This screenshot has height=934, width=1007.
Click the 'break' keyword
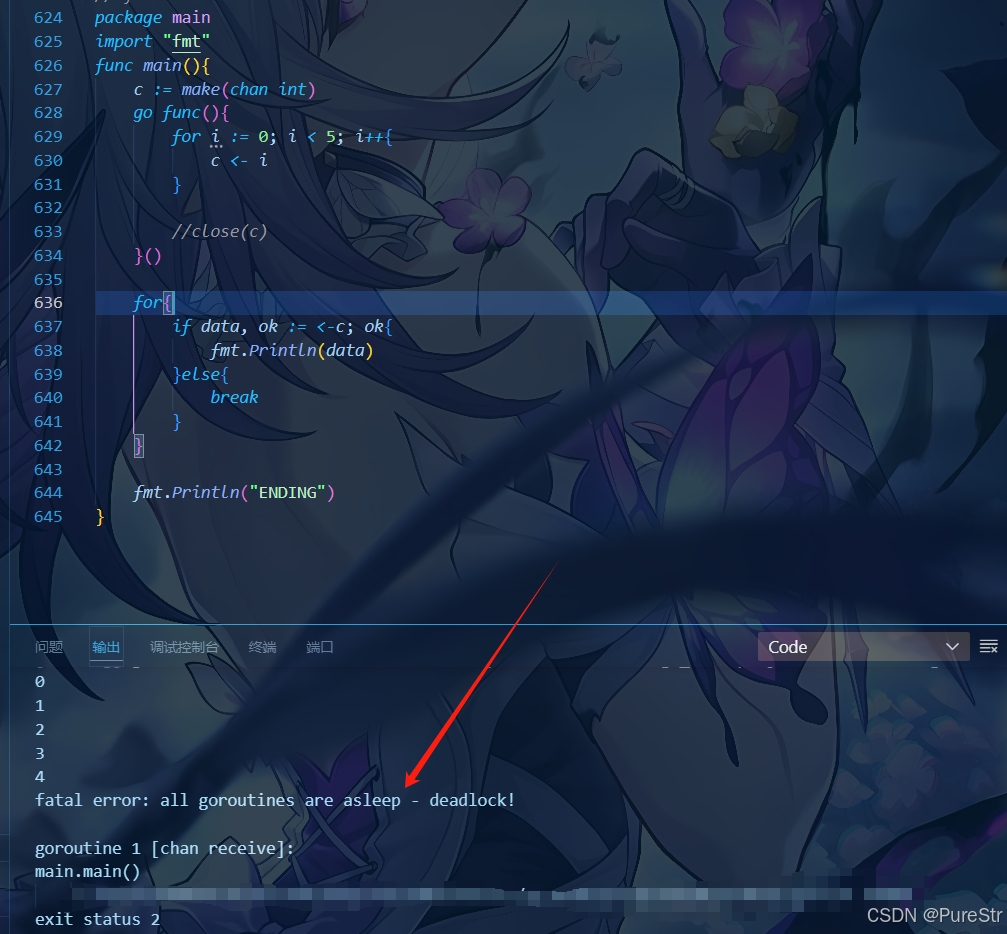(x=234, y=397)
